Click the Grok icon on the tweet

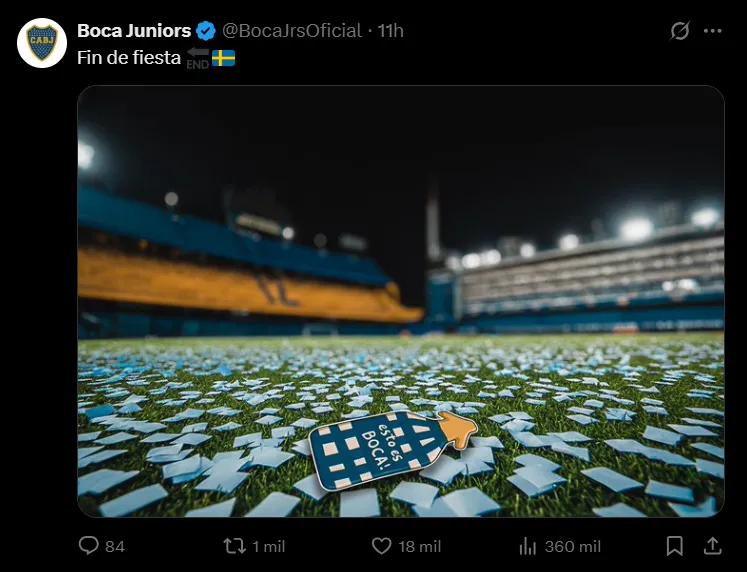[x=679, y=31]
